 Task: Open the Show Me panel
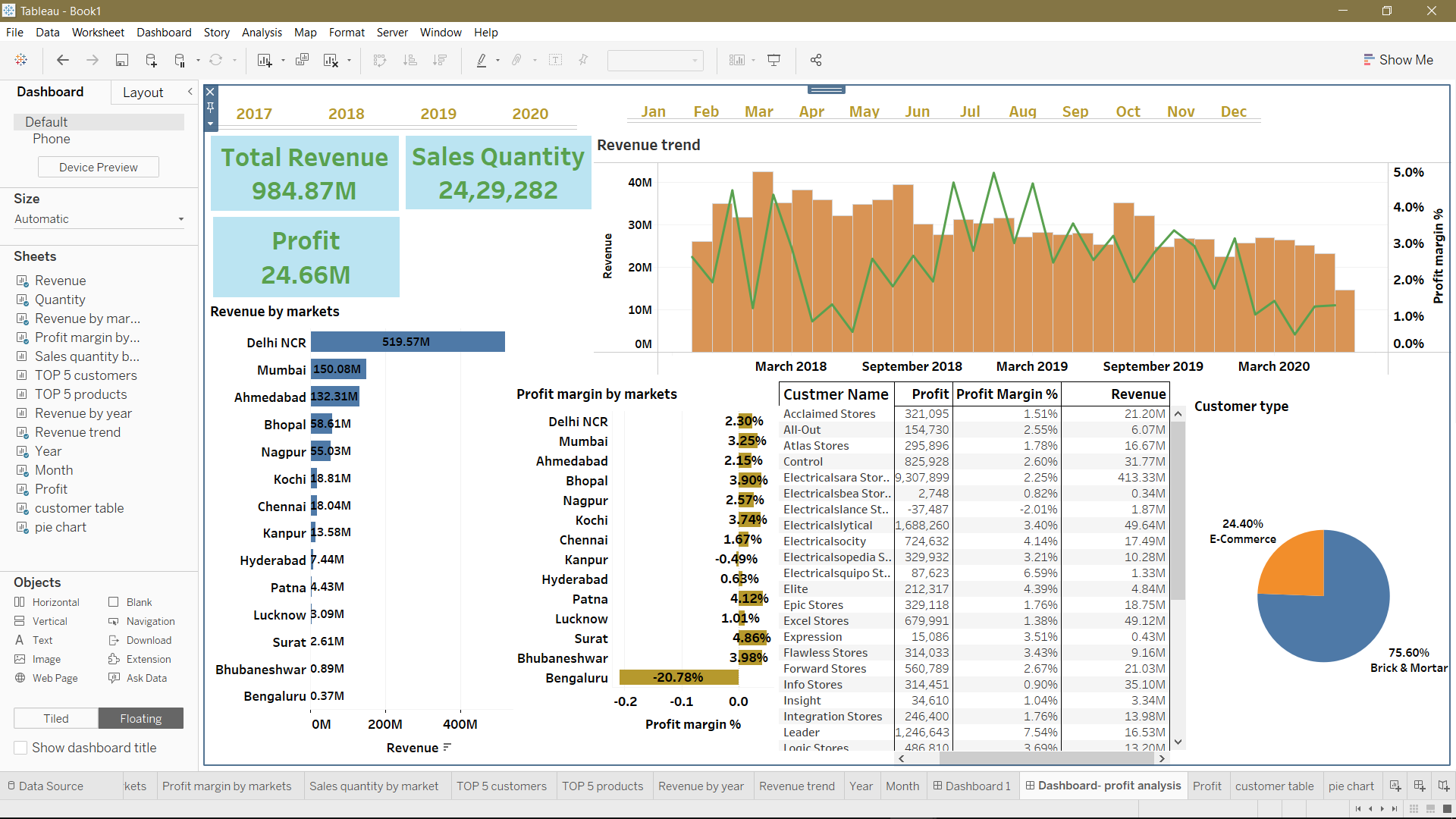tap(1398, 60)
